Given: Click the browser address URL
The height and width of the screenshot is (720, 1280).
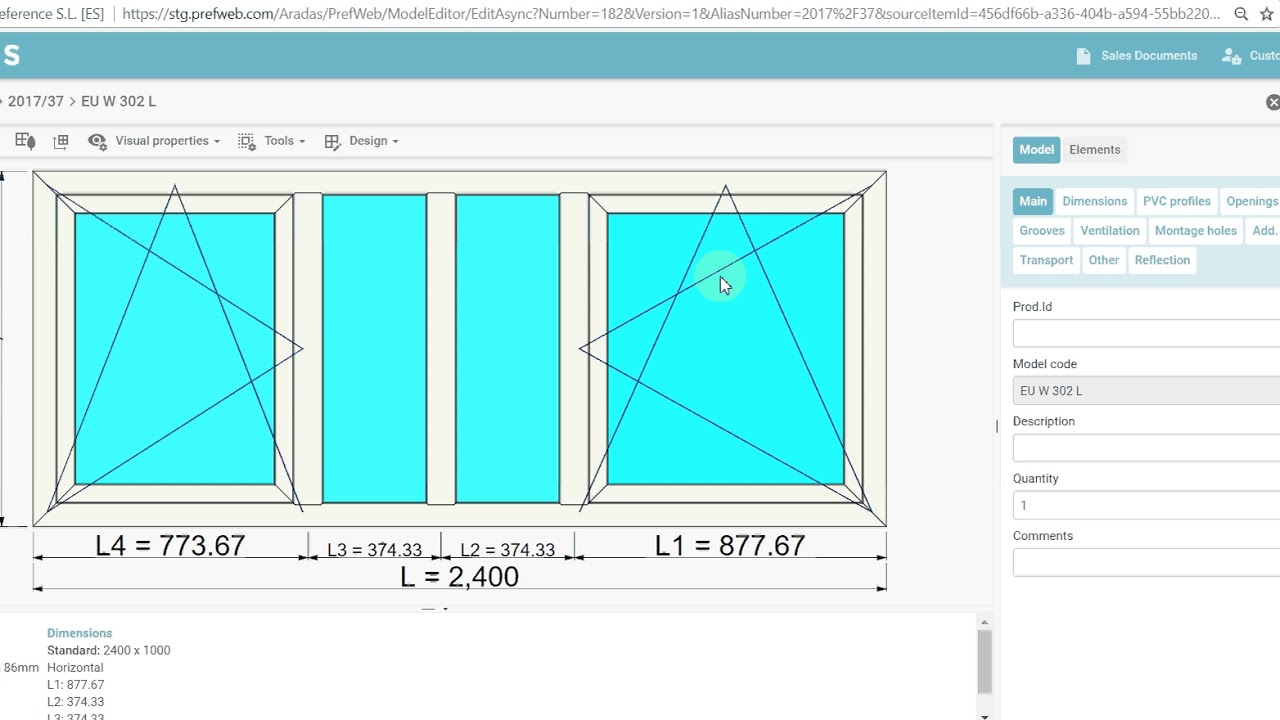Looking at the screenshot, I should pos(671,14).
